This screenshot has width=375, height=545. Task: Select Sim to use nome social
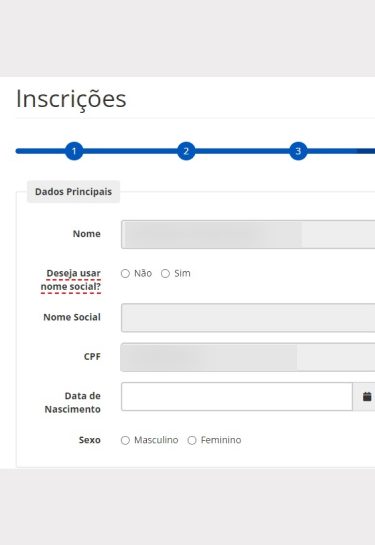point(165,274)
